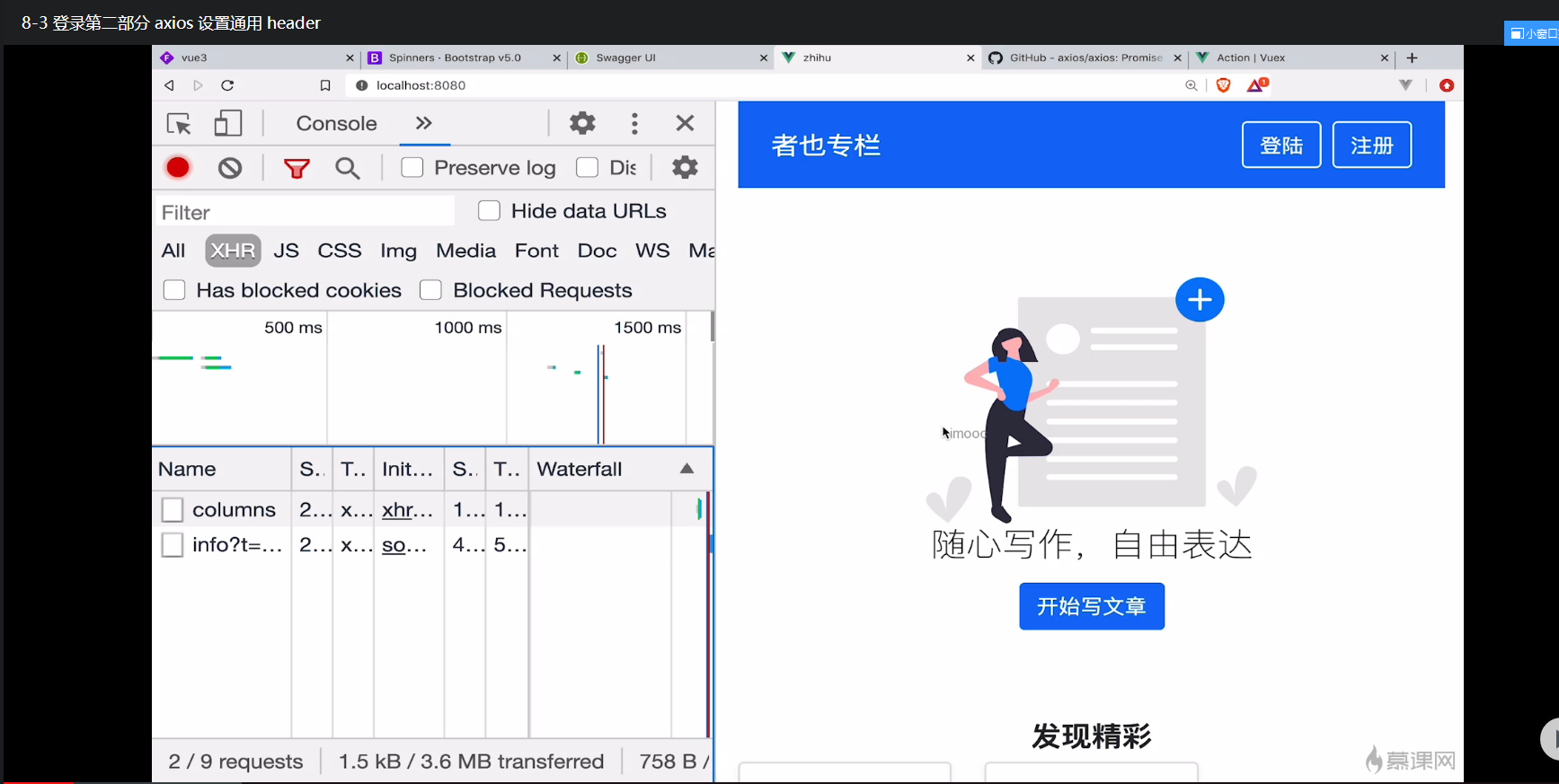Open the xhr initiator link for columns
The width and height of the screenshot is (1559, 784).
tap(407, 510)
